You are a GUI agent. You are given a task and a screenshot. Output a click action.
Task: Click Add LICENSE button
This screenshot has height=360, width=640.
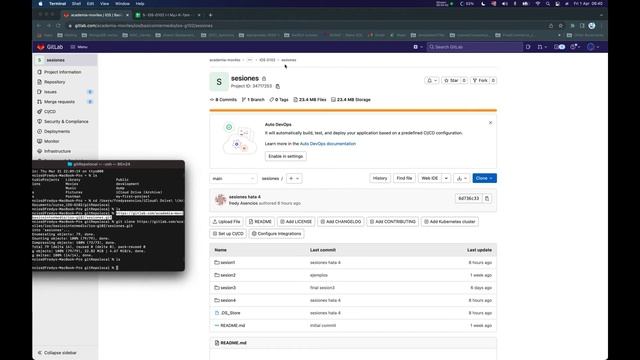click(296, 222)
